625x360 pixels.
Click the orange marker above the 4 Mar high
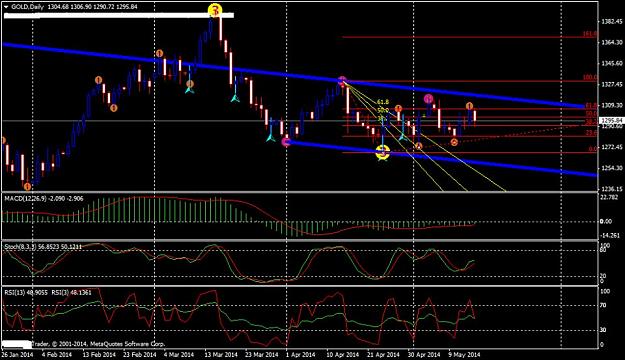159,53
